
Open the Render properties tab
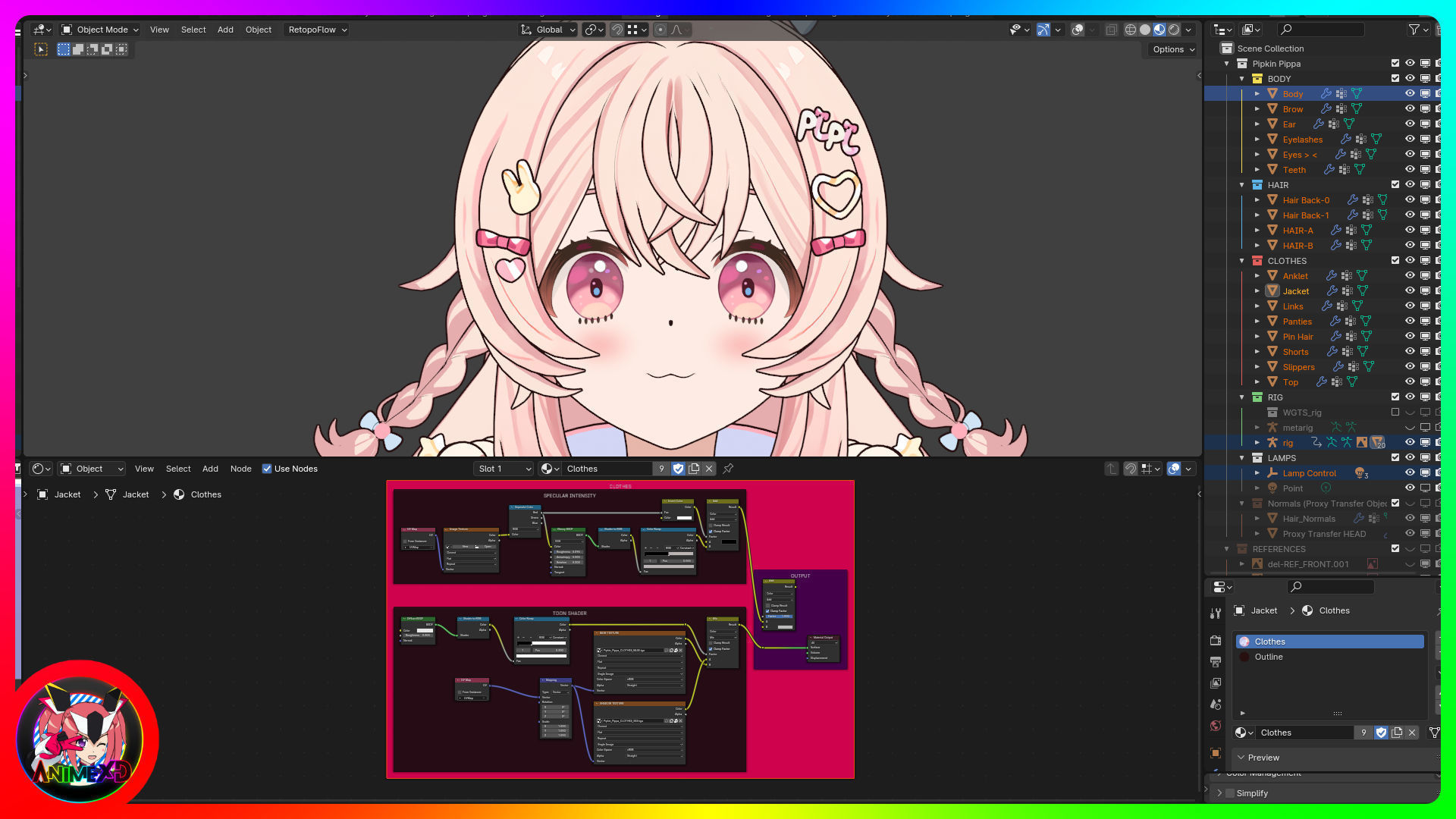pyautogui.click(x=1216, y=641)
